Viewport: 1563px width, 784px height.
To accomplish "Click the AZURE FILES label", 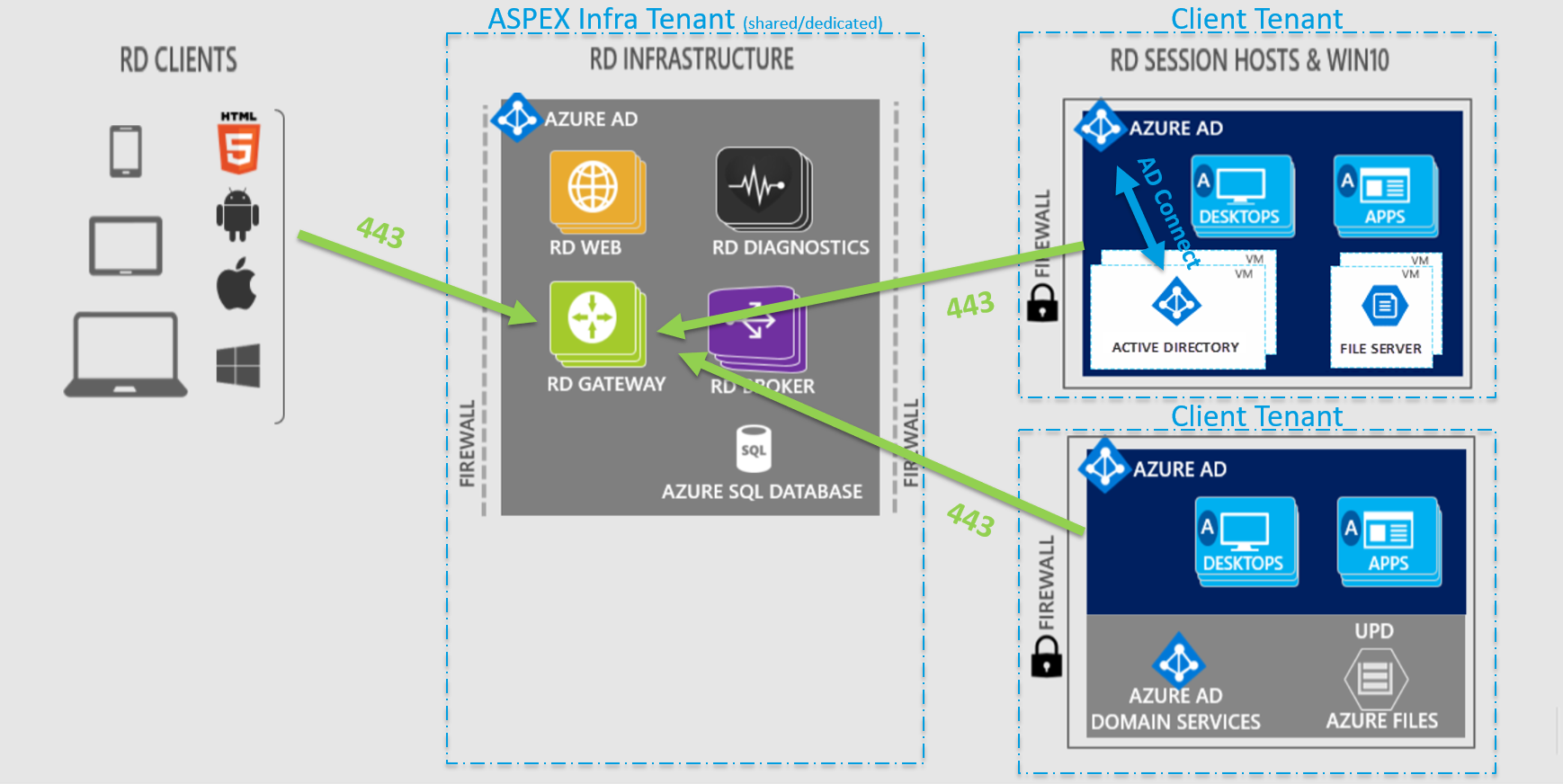I will 1382,721.
